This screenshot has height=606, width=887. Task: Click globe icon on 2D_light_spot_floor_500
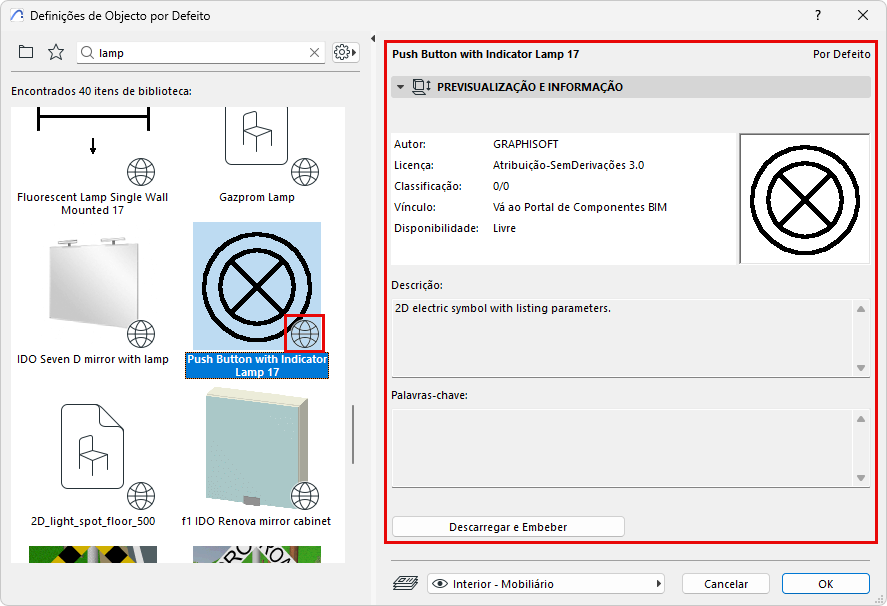point(141,496)
